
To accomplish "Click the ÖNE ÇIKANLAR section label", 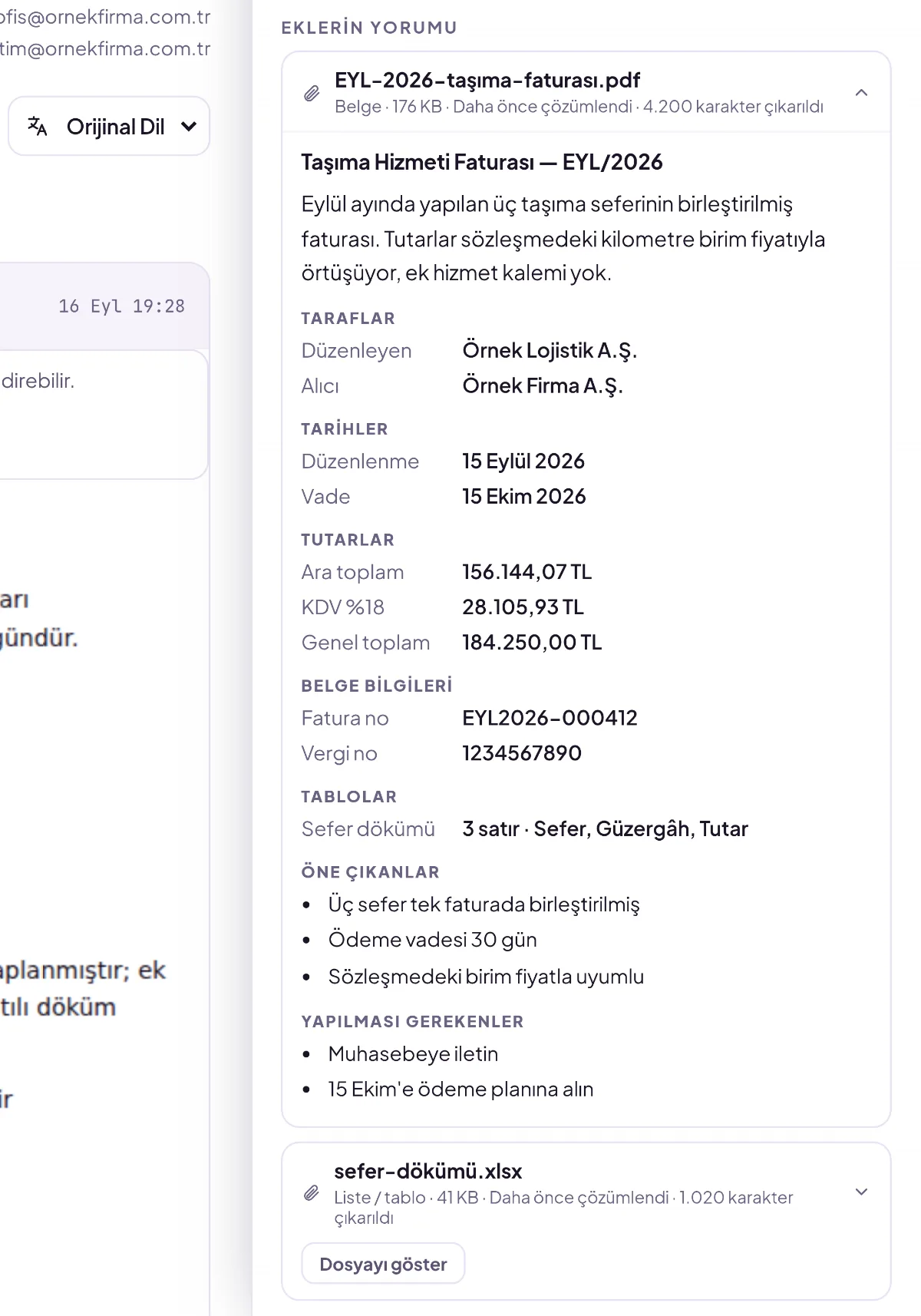I will 371,872.
